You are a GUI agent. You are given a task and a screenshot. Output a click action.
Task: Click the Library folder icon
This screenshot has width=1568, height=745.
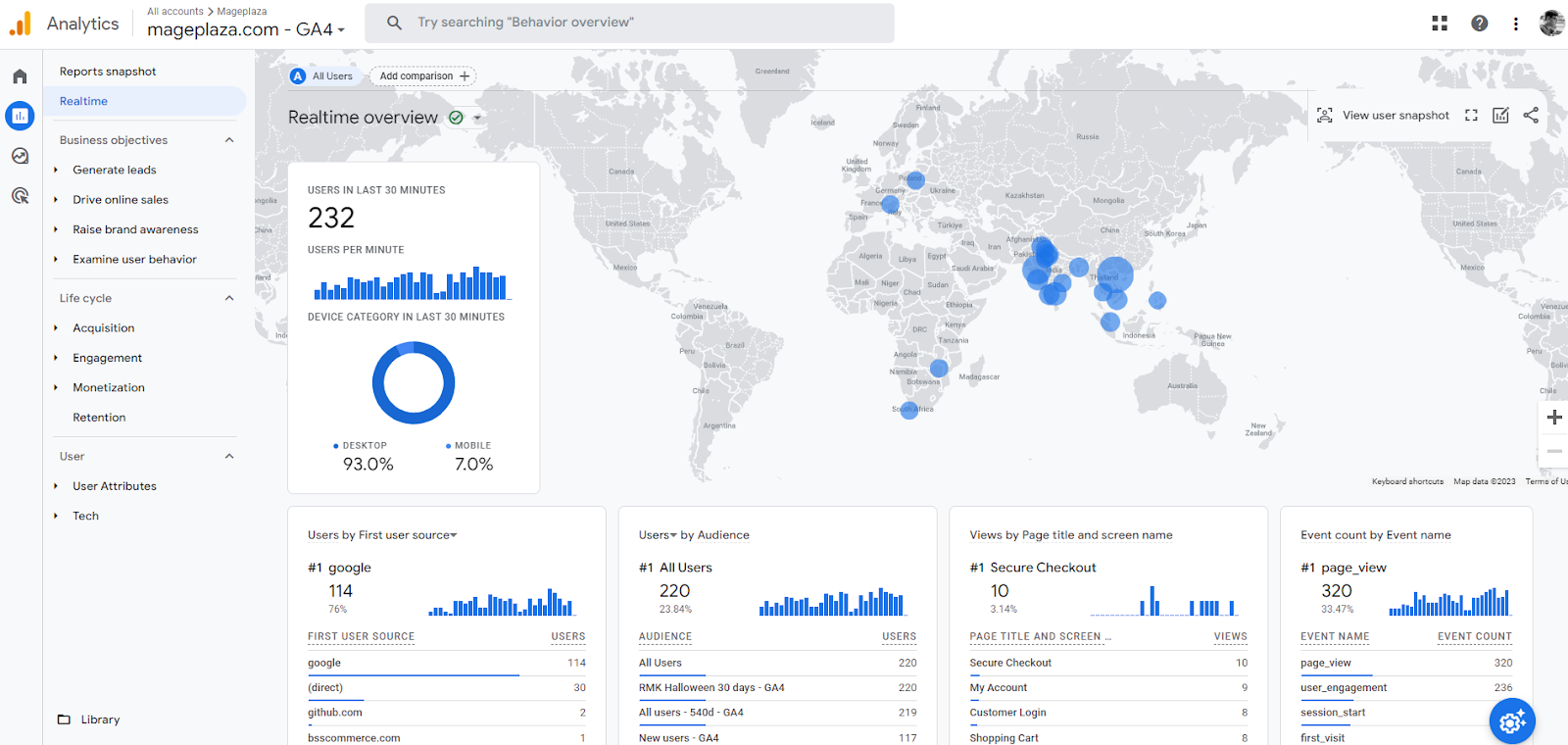coord(64,720)
